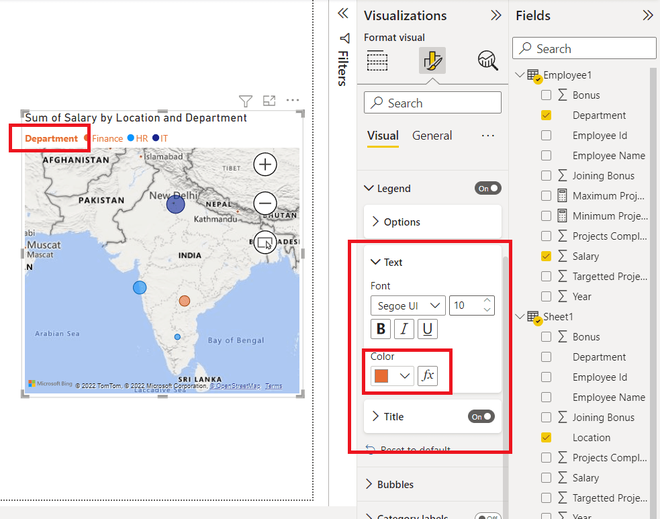The image size is (660, 519).
Task: Open the orange legend text color picker
Action: click(x=392, y=375)
